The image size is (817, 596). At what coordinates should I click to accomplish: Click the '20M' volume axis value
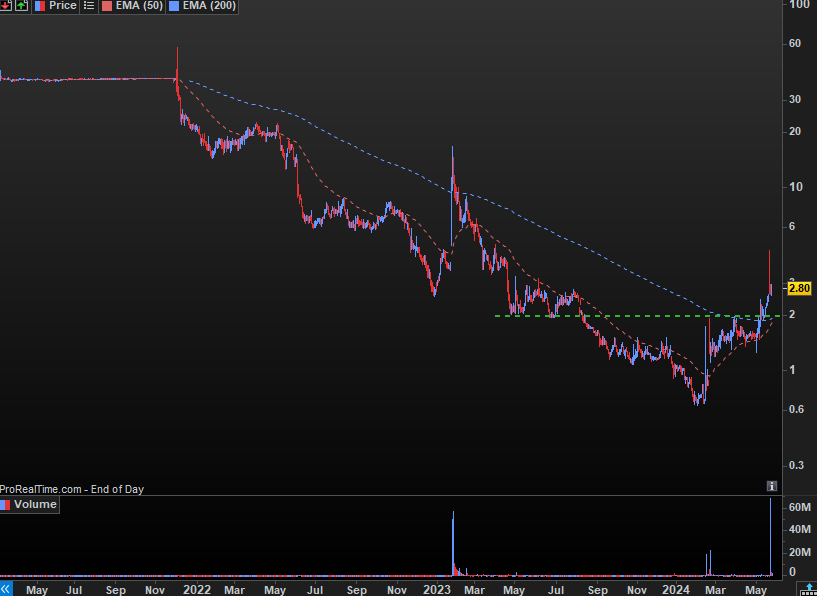799,552
